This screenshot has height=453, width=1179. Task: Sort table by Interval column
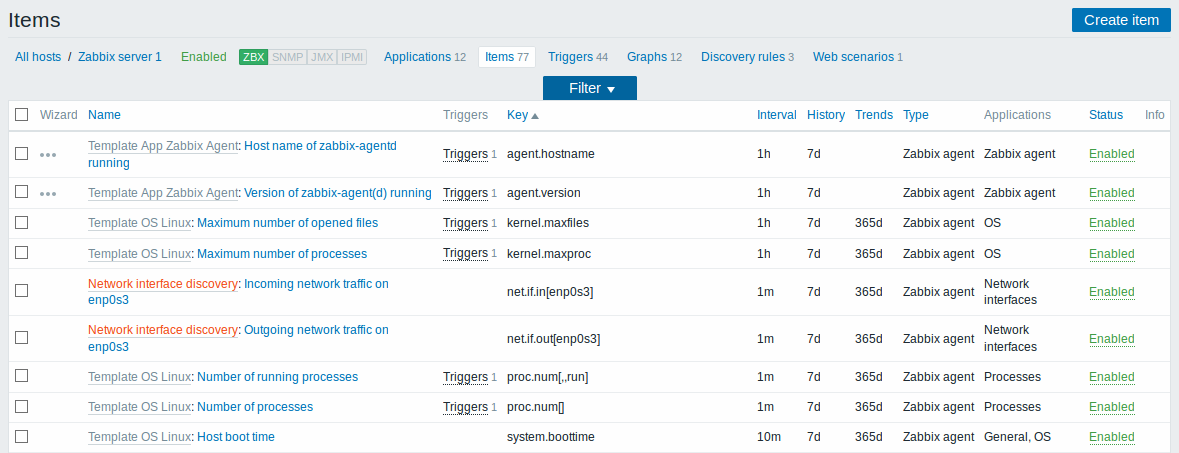coord(777,115)
